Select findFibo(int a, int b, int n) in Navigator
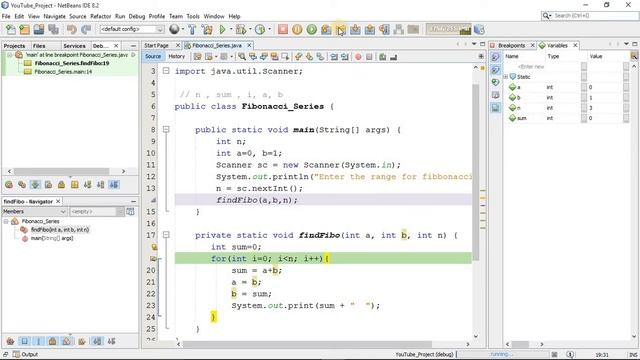 pyautogui.click(x=60, y=230)
